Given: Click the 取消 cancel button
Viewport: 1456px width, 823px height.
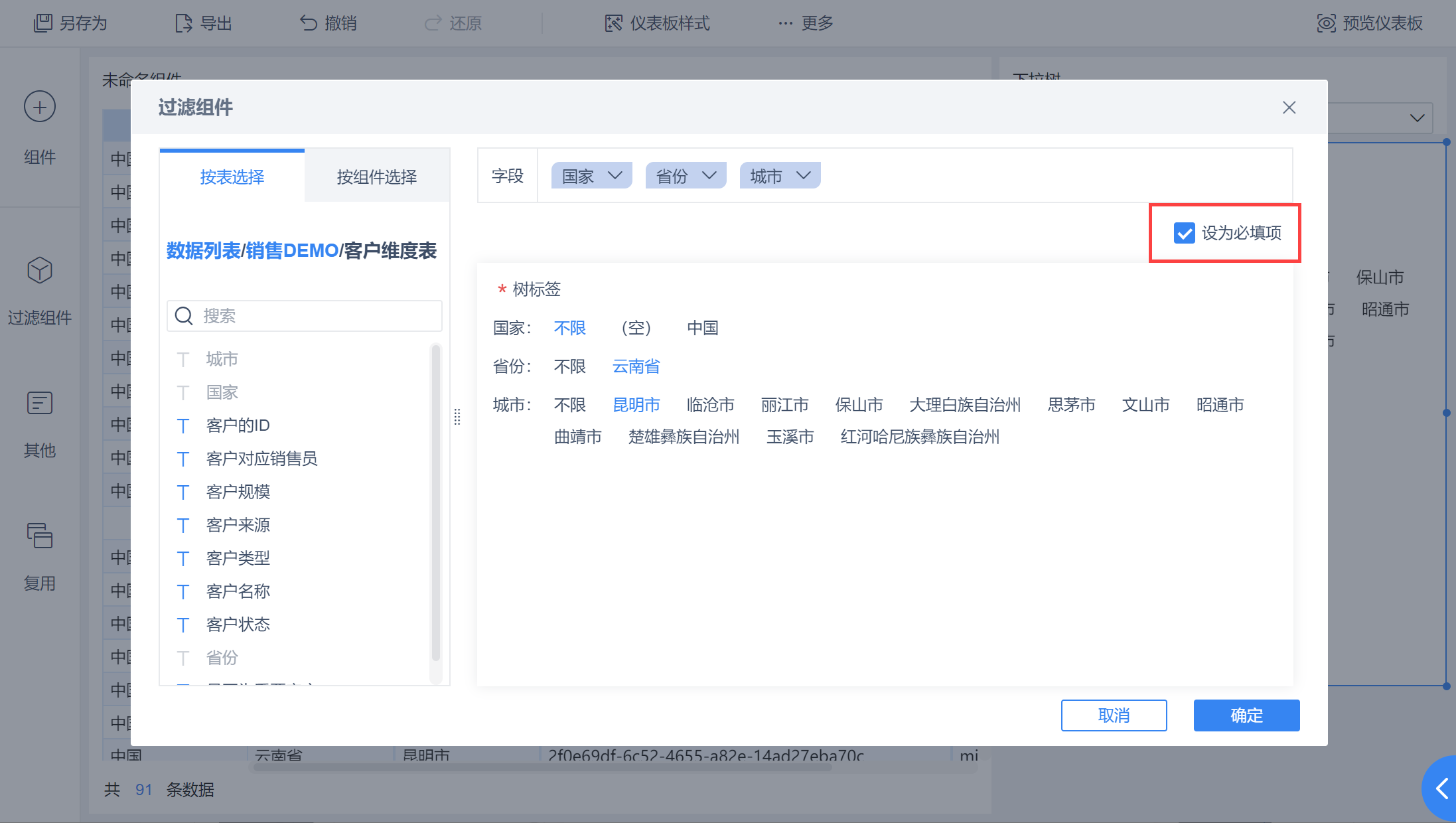Looking at the screenshot, I should coord(1114,715).
